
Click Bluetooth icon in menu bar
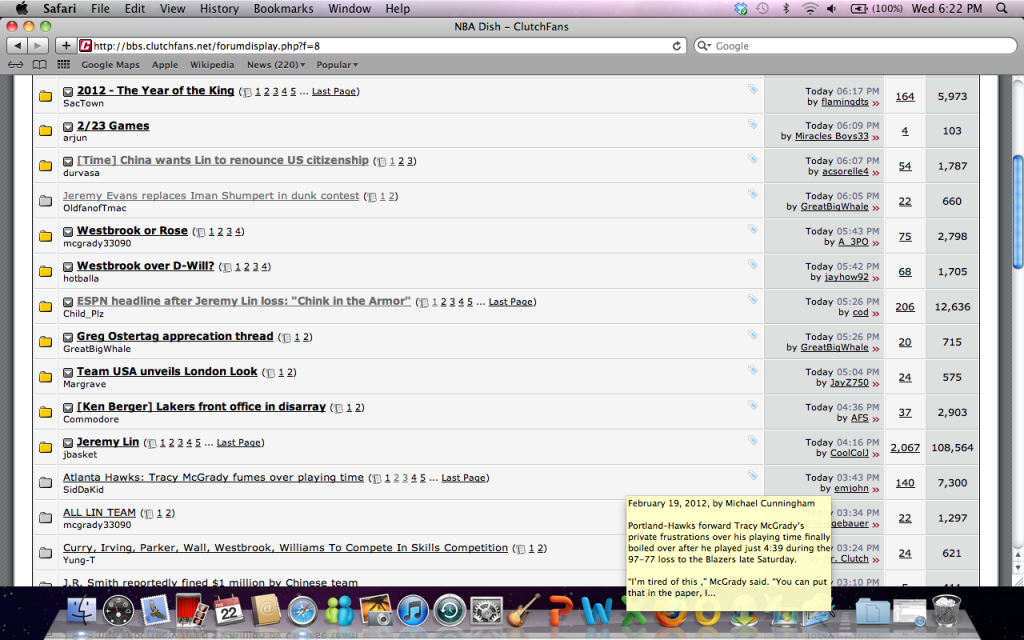coord(786,8)
